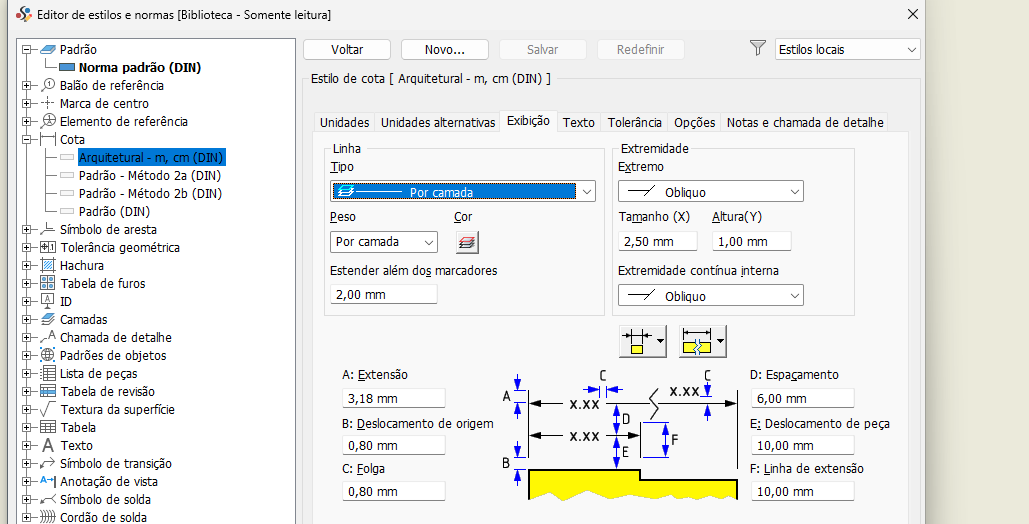Click the Símbolo de transição icon
This screenshot has height=524, width=1029.
[x=48, y=463]
